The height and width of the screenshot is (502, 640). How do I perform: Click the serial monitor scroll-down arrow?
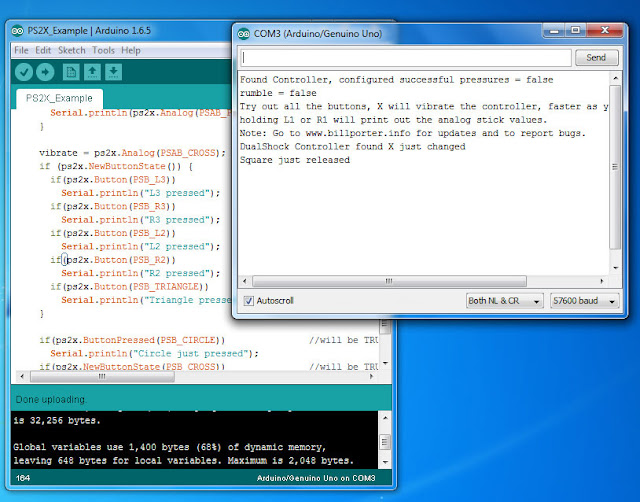pyautogui.click(x=616, y=268)
